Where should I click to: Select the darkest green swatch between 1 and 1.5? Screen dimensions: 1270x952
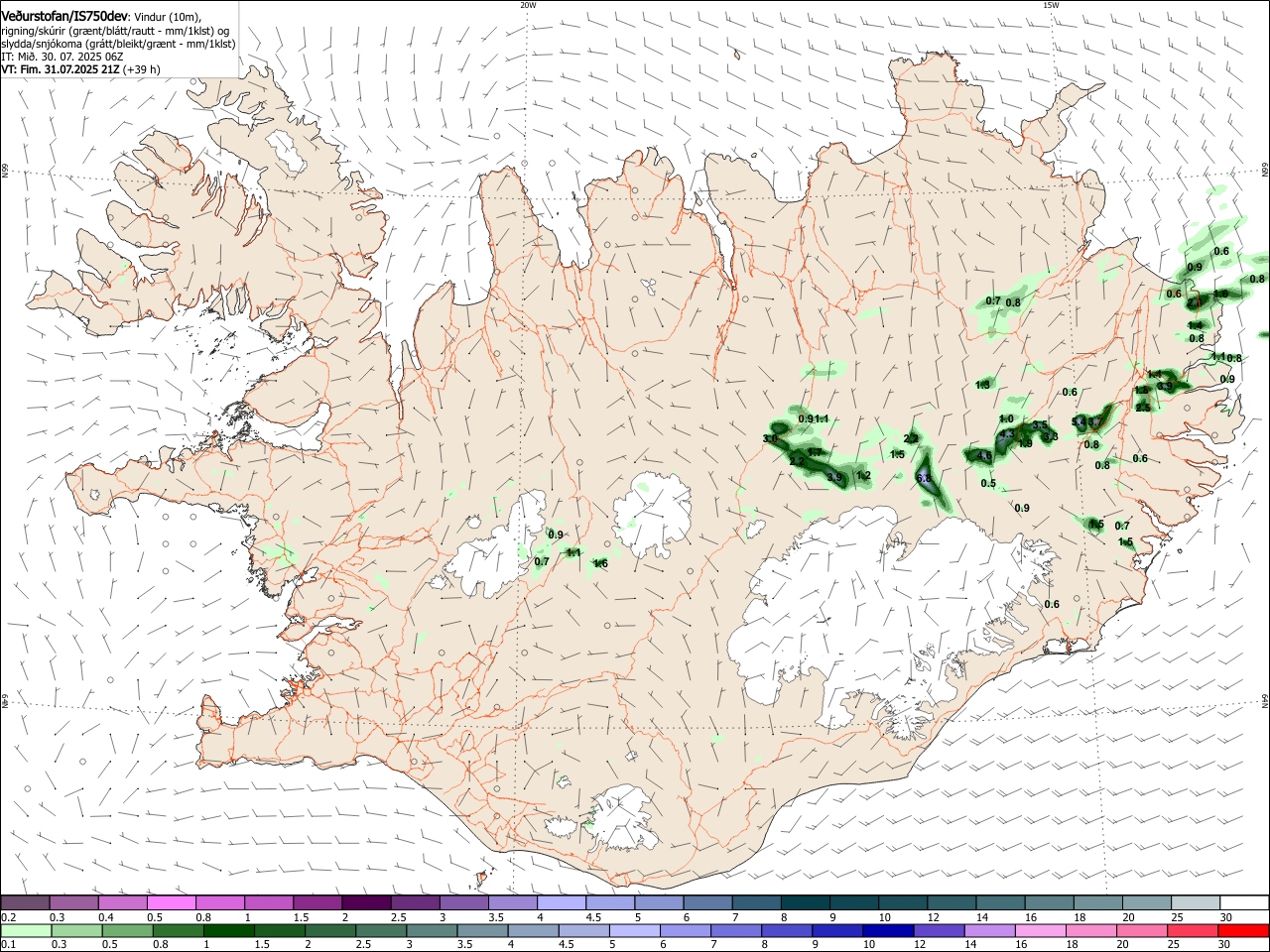tap(229, 930)
